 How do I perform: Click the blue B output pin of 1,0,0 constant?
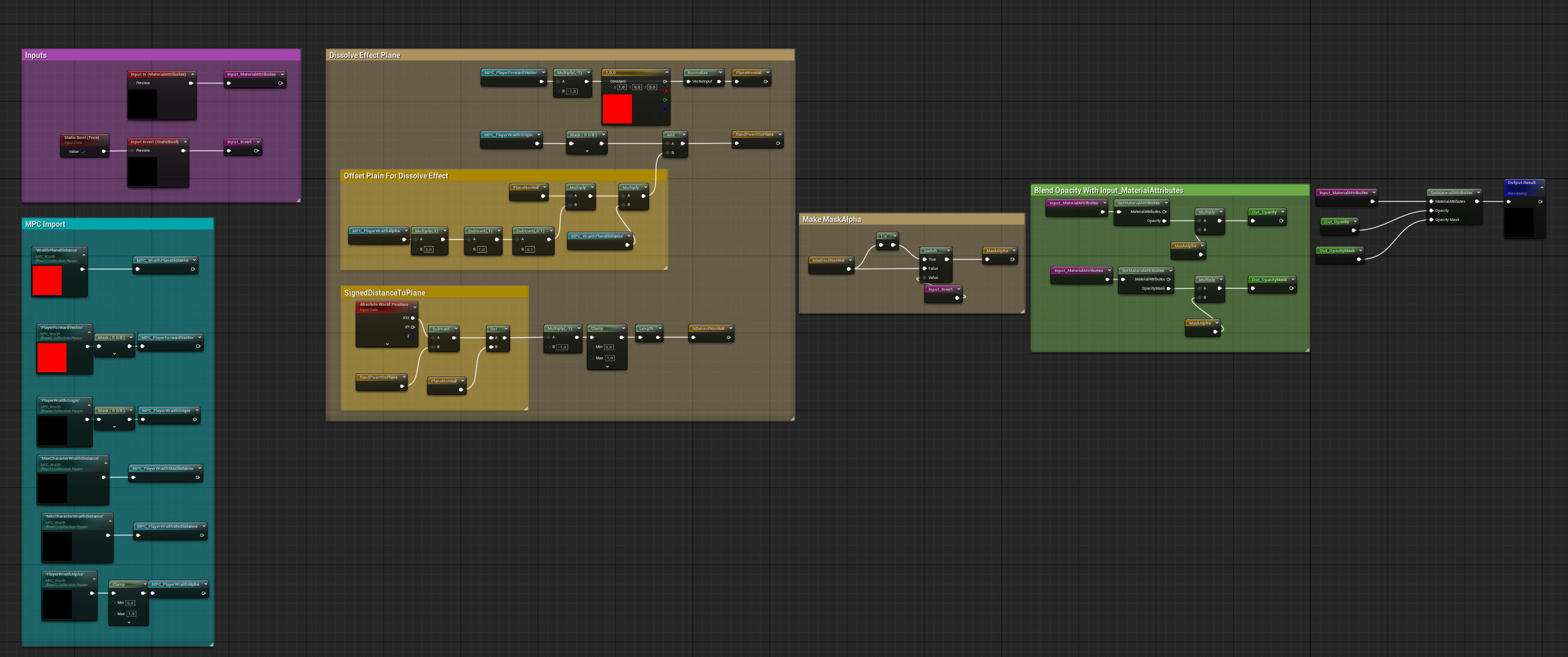click(x=665, y=109)
